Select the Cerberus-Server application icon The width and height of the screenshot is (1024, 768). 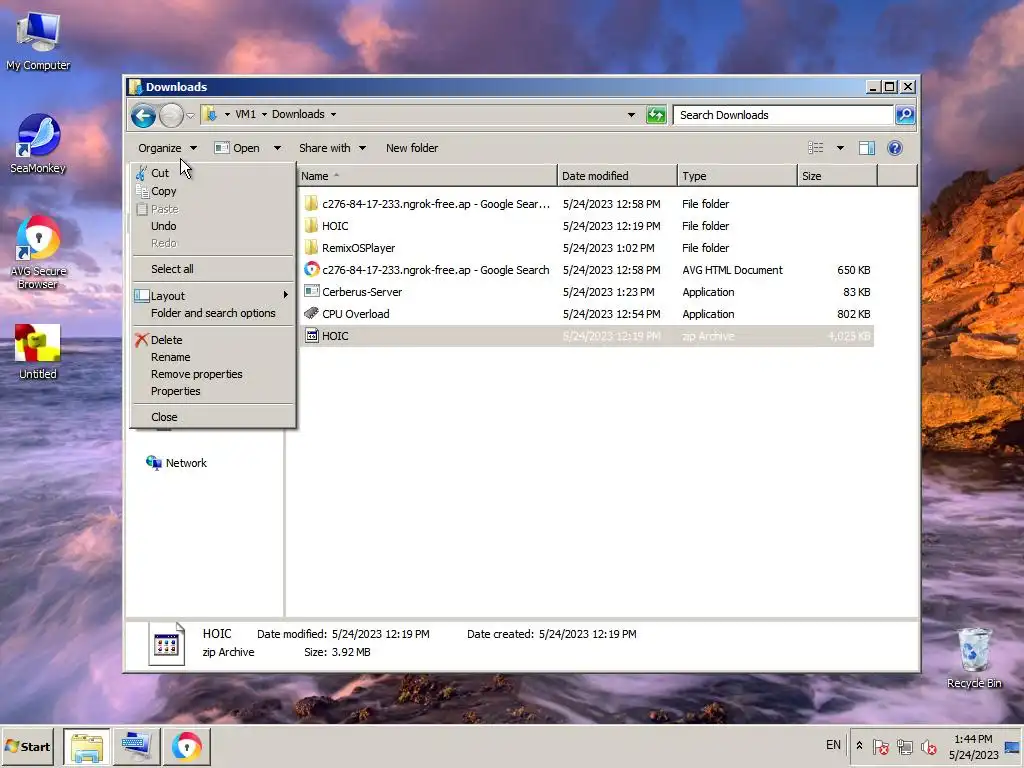(312, 292)
